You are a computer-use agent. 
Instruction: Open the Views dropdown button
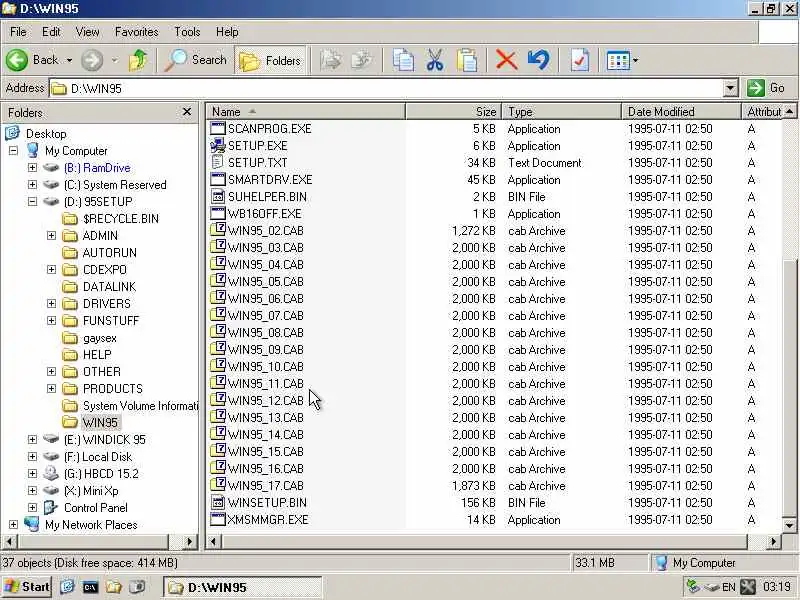tap(621, 61)
